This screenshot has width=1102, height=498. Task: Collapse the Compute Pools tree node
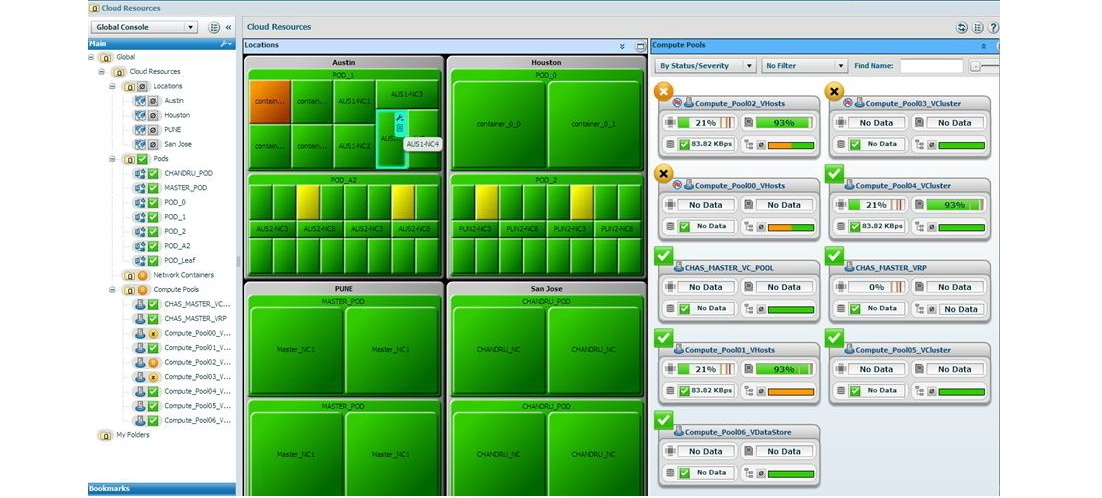[x=112, y=289]
